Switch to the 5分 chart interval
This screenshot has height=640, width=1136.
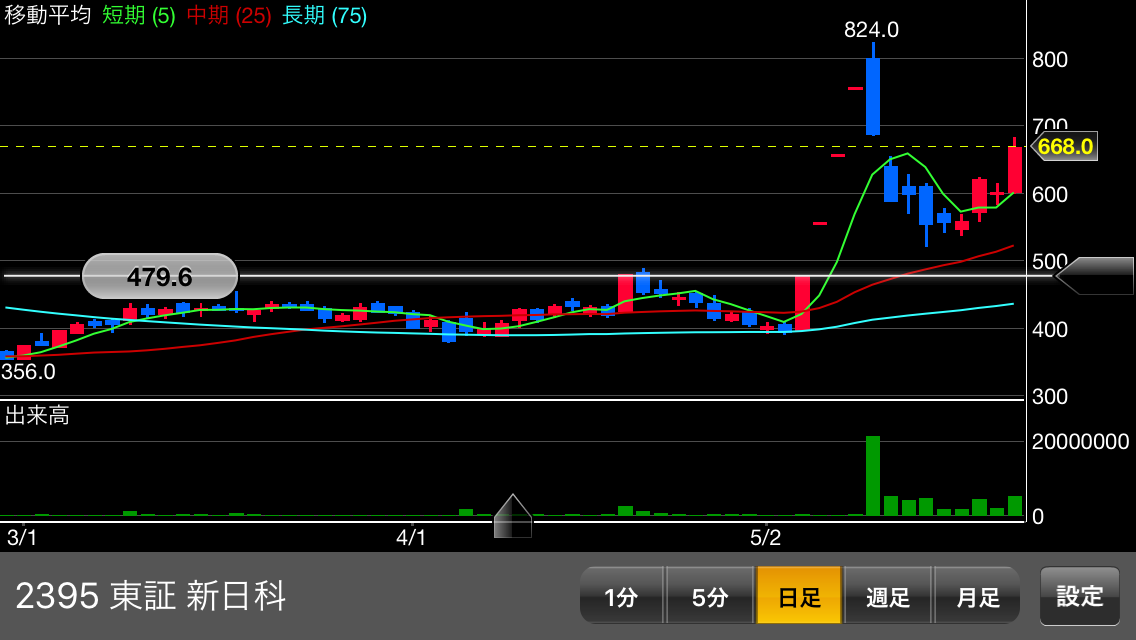coord(709,596)
